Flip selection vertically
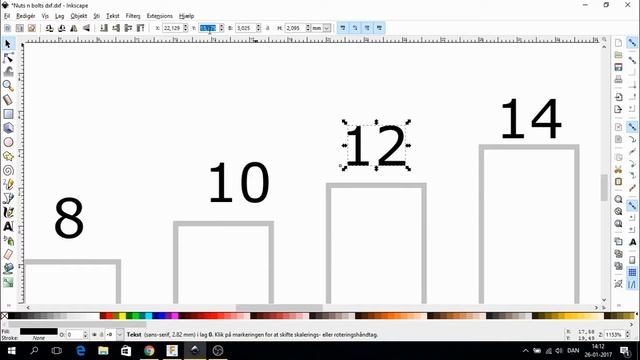This screenshot has width=640, height=360. tap(86, 28)
